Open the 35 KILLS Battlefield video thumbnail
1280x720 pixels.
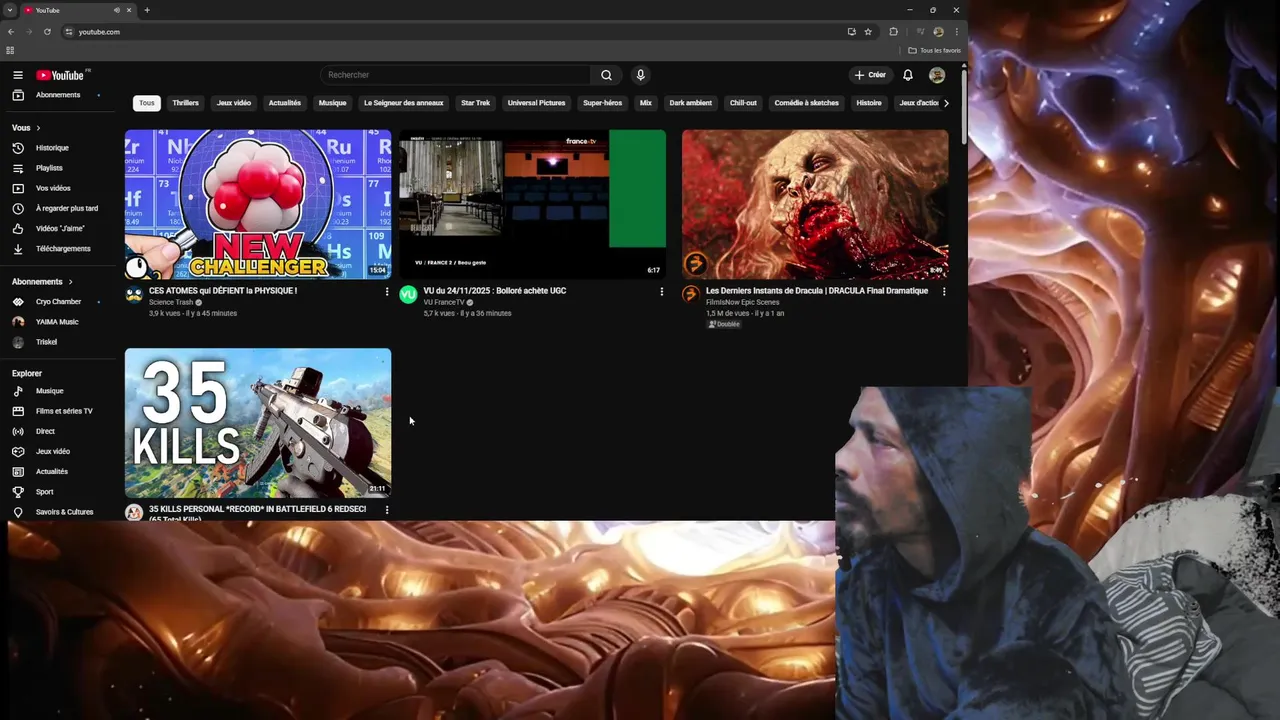(x=258, y=423)
